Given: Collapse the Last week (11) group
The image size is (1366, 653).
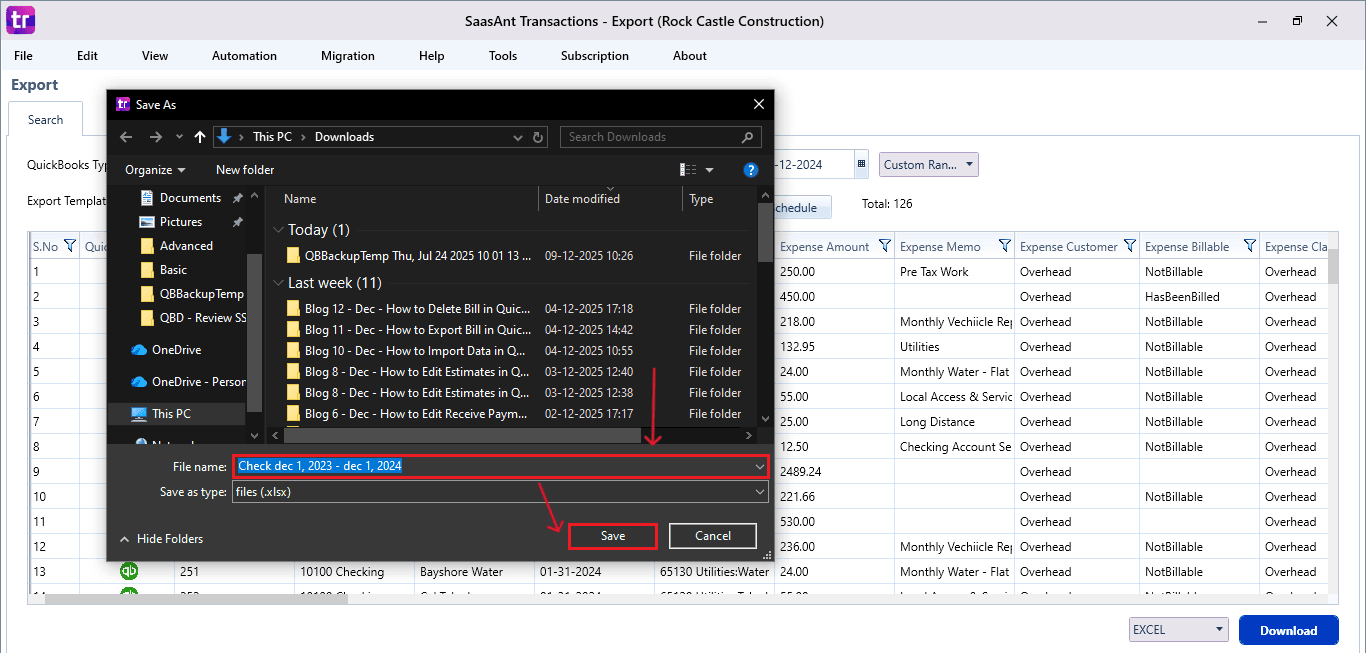Looking at the screenshot, I should (x=278, y=283).
